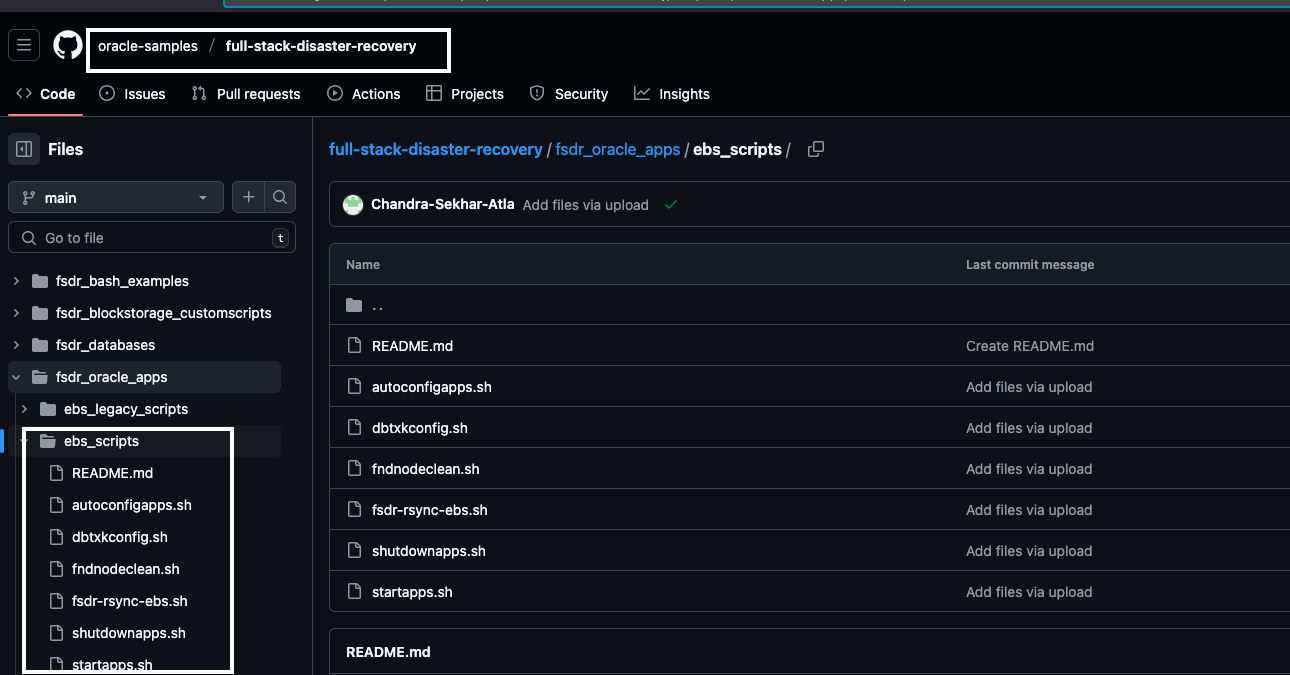Click the Last commit message column header
The height and width of the screenshot is (675, 1290).
tap(1030, 265)
